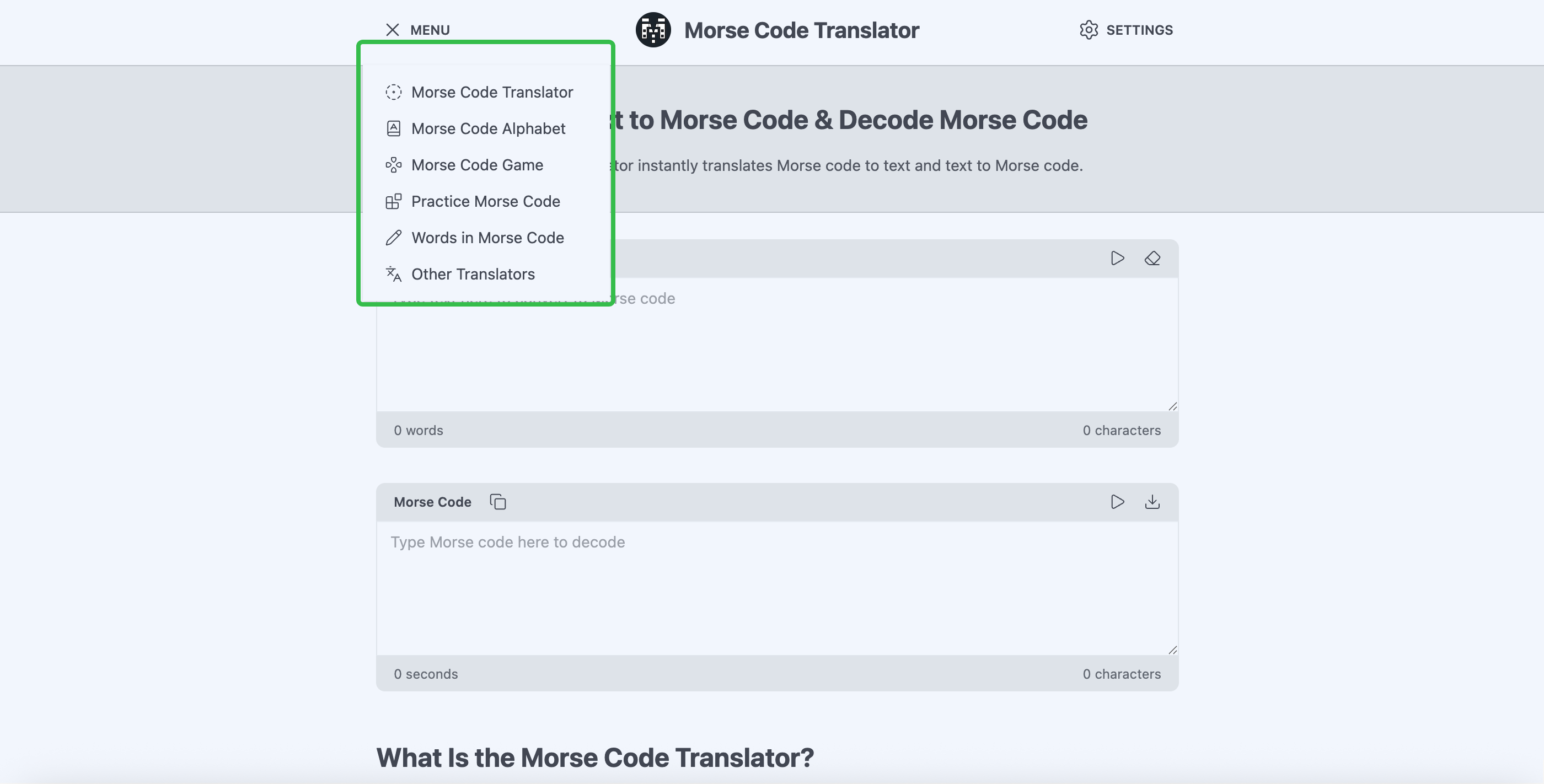Download the Morse code audio
Screen dimensions: 1544x784
click(x=1152, y=502)
